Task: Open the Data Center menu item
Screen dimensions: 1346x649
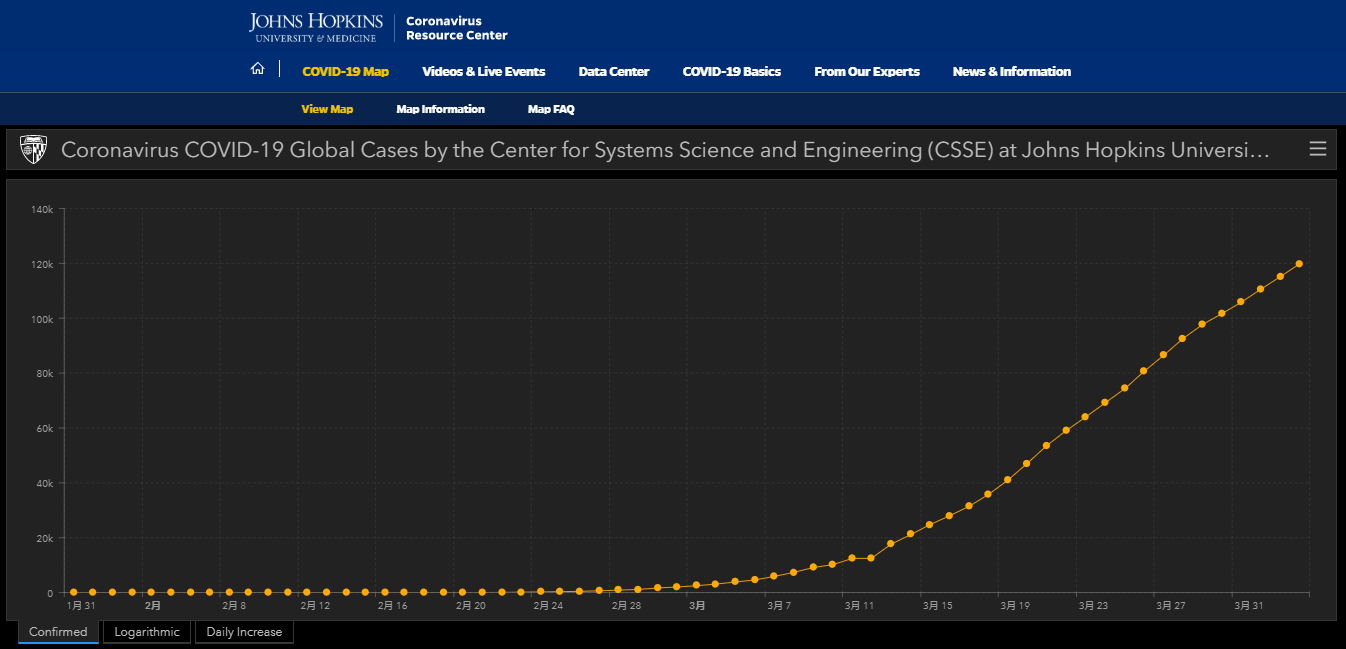Action: click(x=614, y=71)
